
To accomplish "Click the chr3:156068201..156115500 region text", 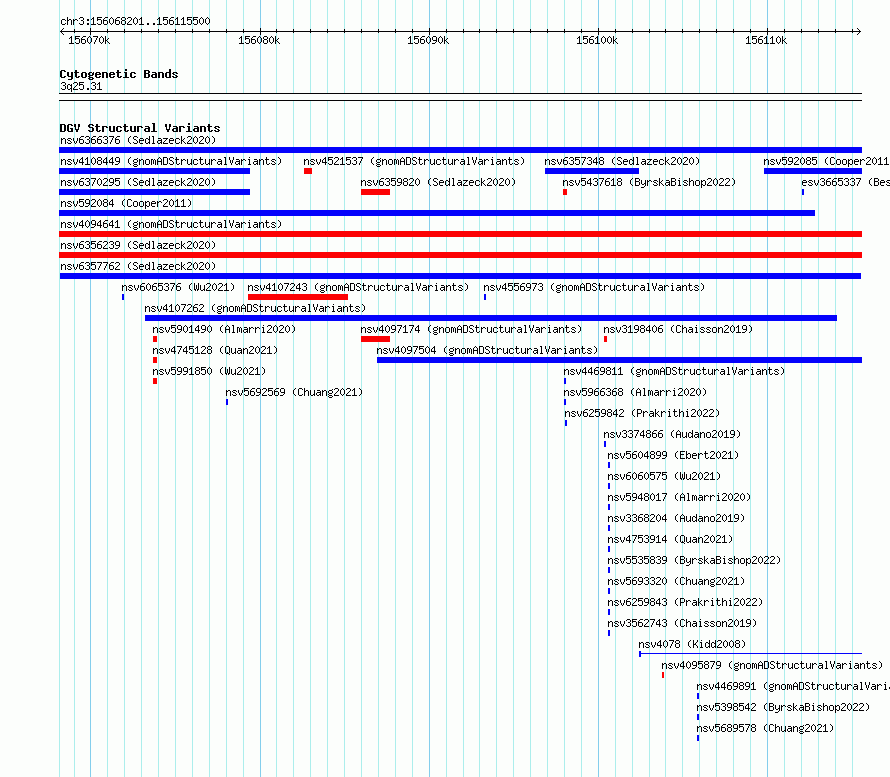I will click(x=135, y=21).
